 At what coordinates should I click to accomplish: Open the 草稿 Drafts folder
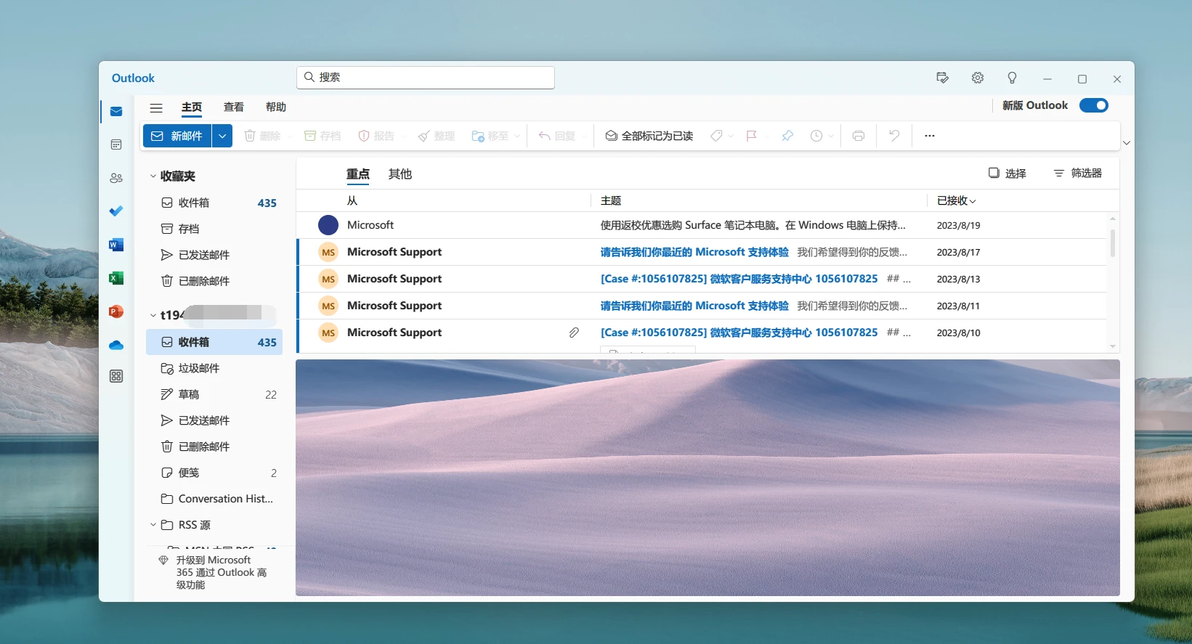[214, 395]
